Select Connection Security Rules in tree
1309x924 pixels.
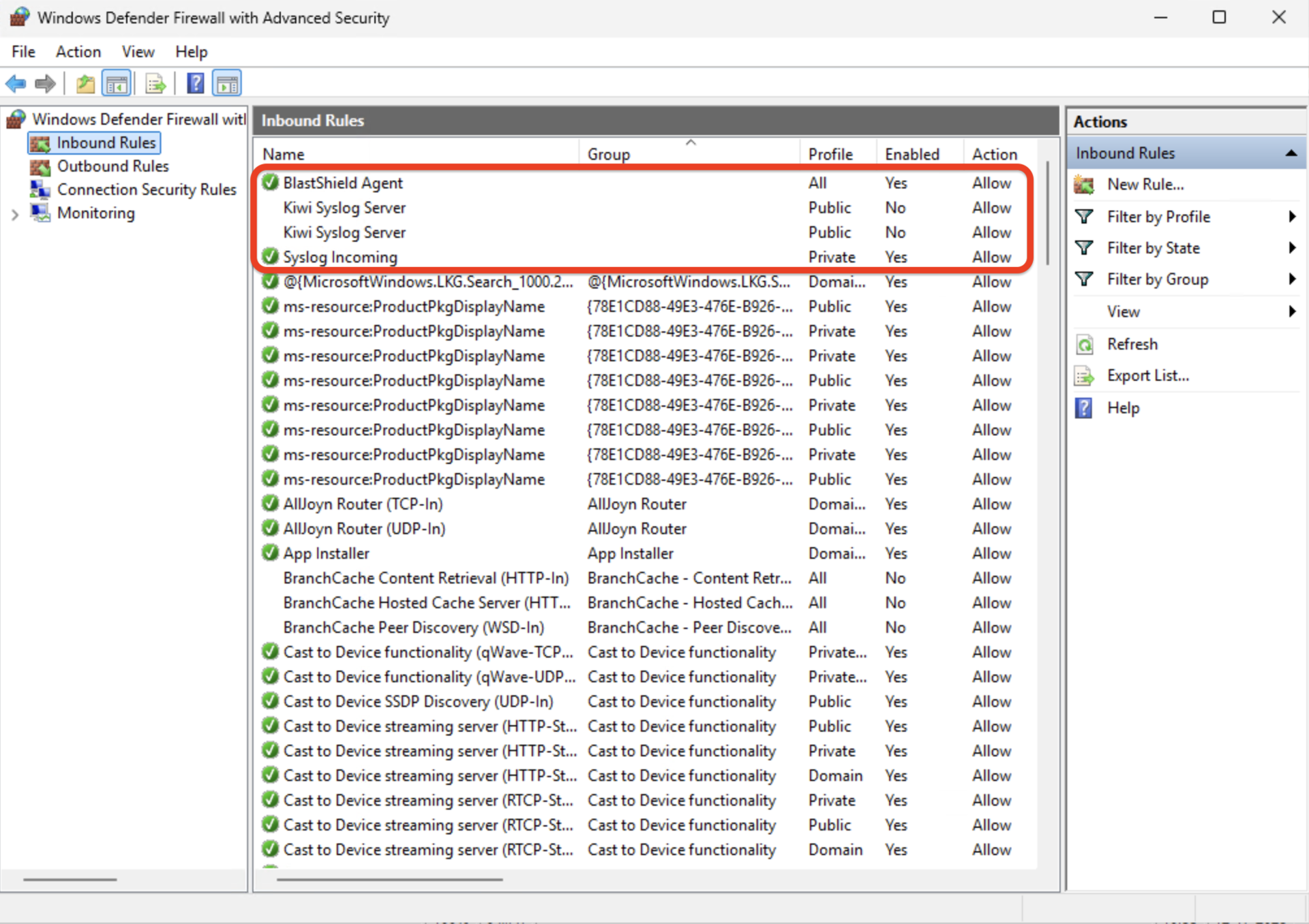coord(147,189)
